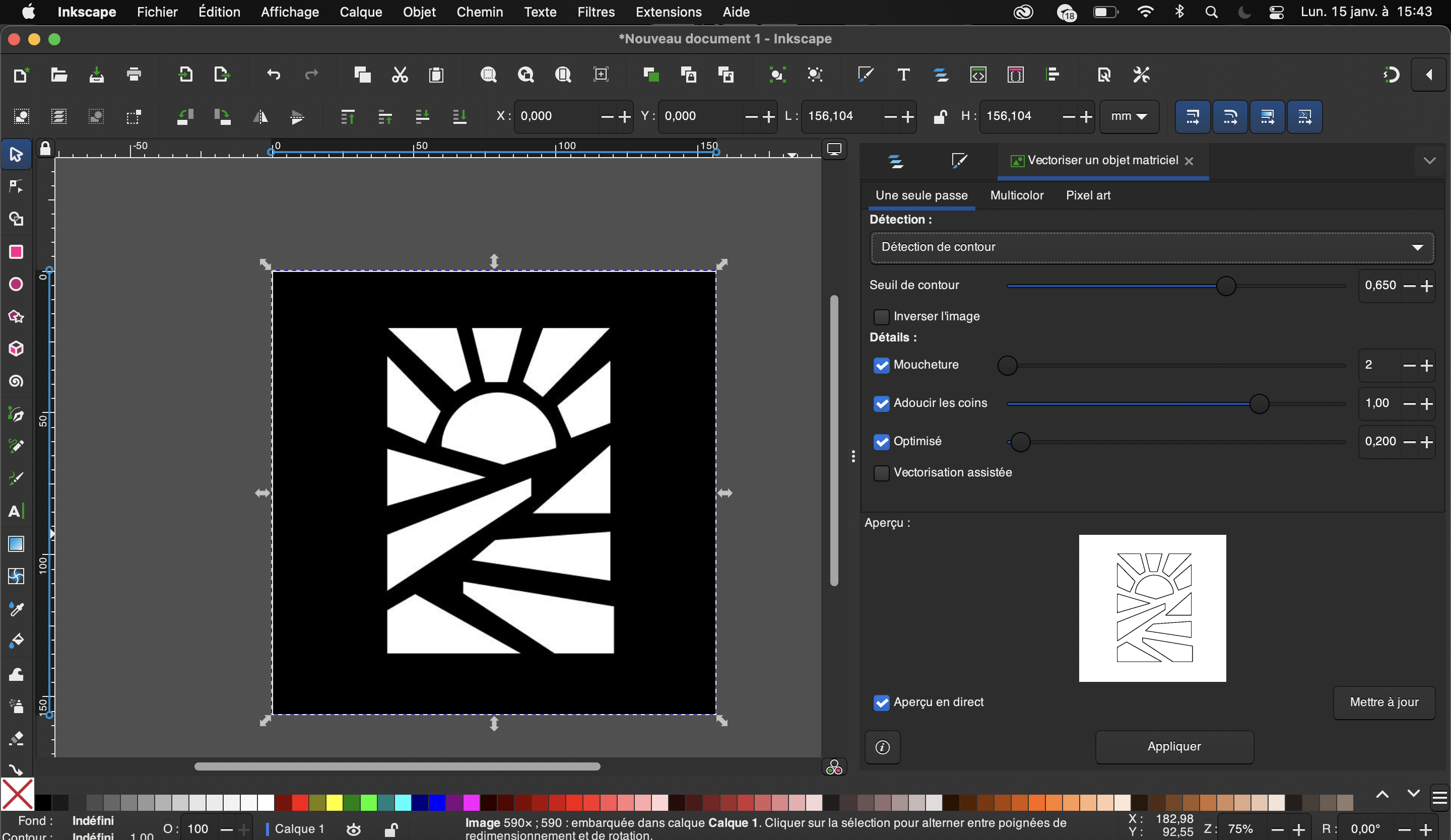Click the Undo arrow icon
The width and height of the screenshot is (1451, 840).
coord(274,75)
